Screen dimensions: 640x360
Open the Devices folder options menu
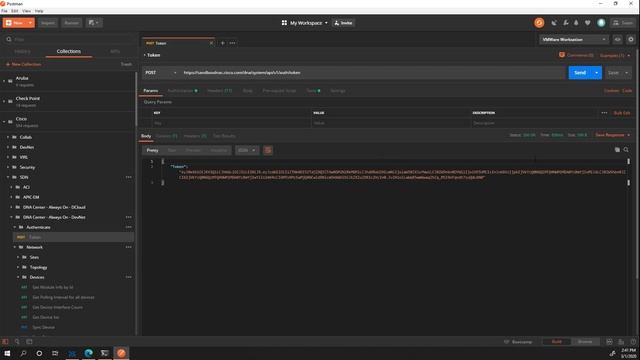[129, 277]
